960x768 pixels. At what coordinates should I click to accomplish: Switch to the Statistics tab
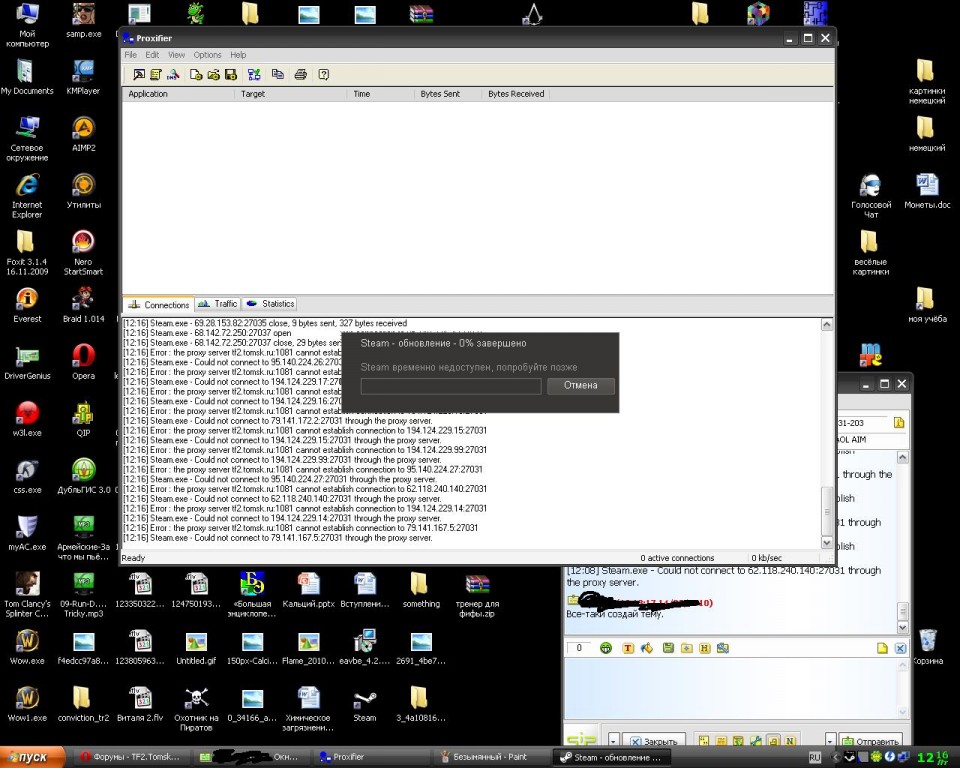point(271,304)
